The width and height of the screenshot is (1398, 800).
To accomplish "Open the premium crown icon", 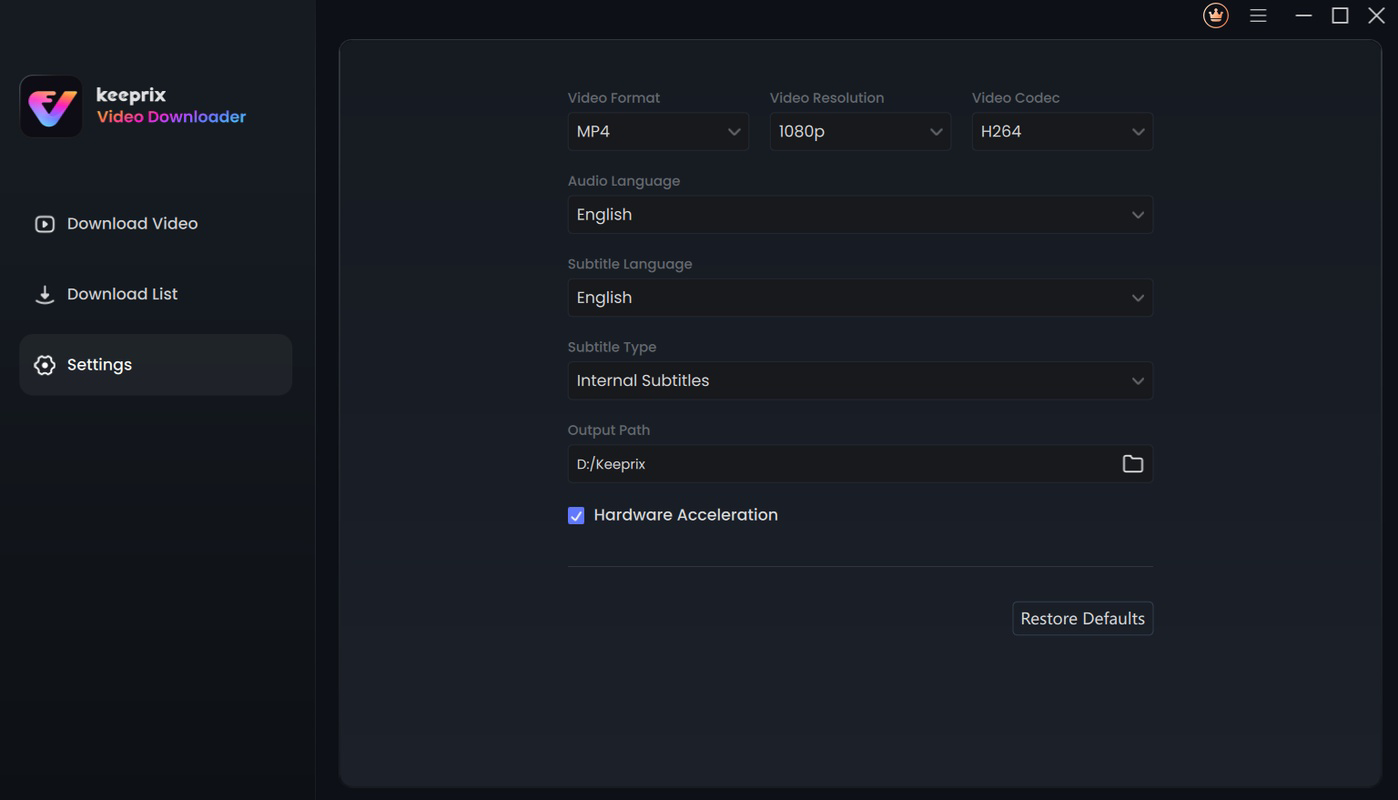I will point(1215,15).
